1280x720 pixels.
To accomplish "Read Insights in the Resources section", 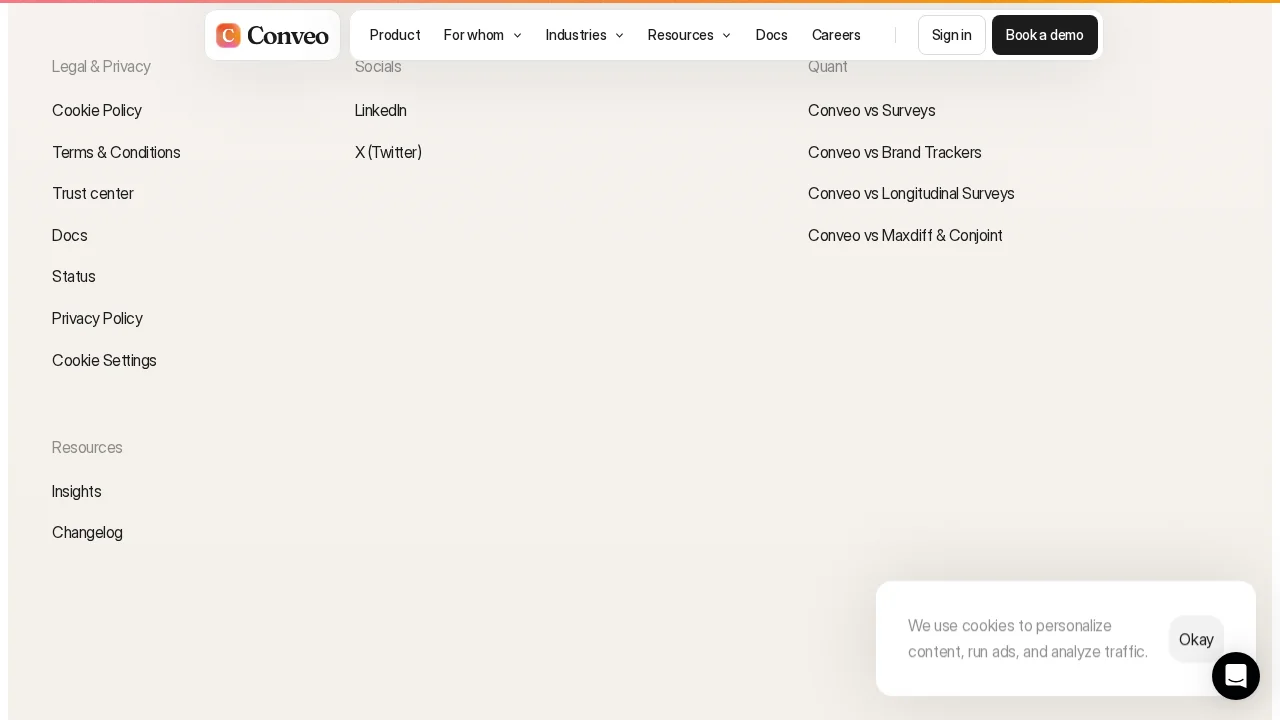I will (77, 491).
